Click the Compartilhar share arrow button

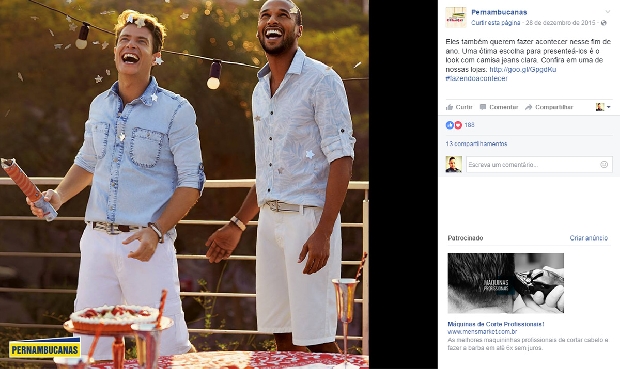click(549, 107)
